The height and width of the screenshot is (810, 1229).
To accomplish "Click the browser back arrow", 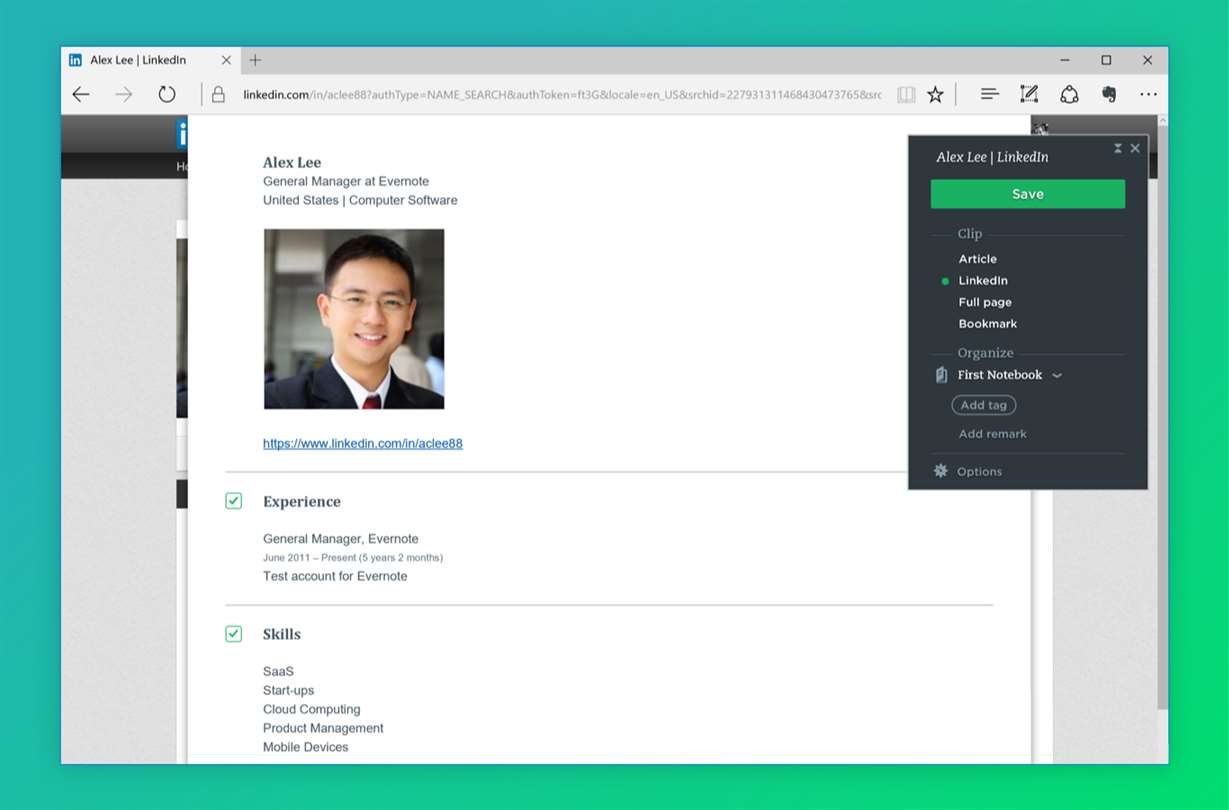I will tap(81, 95).
